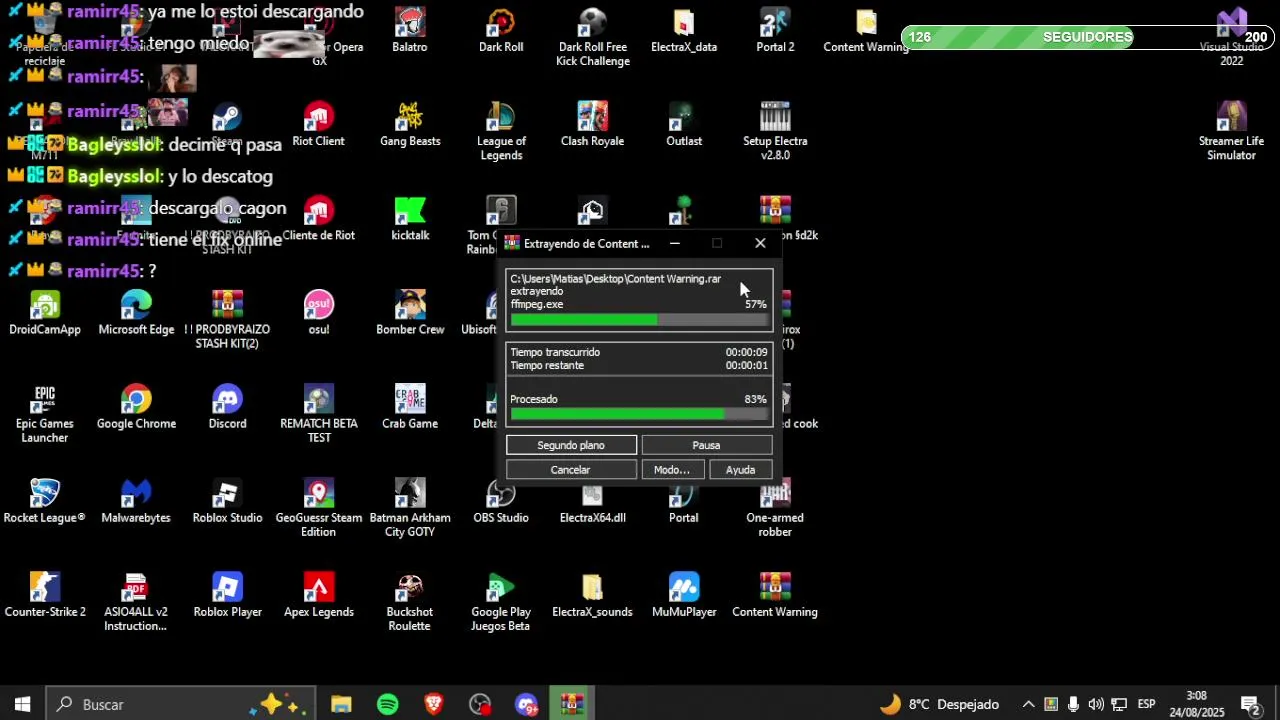Launch the Riot Client icon
This screenshot has height=720, width=1280.
(319, 124)
